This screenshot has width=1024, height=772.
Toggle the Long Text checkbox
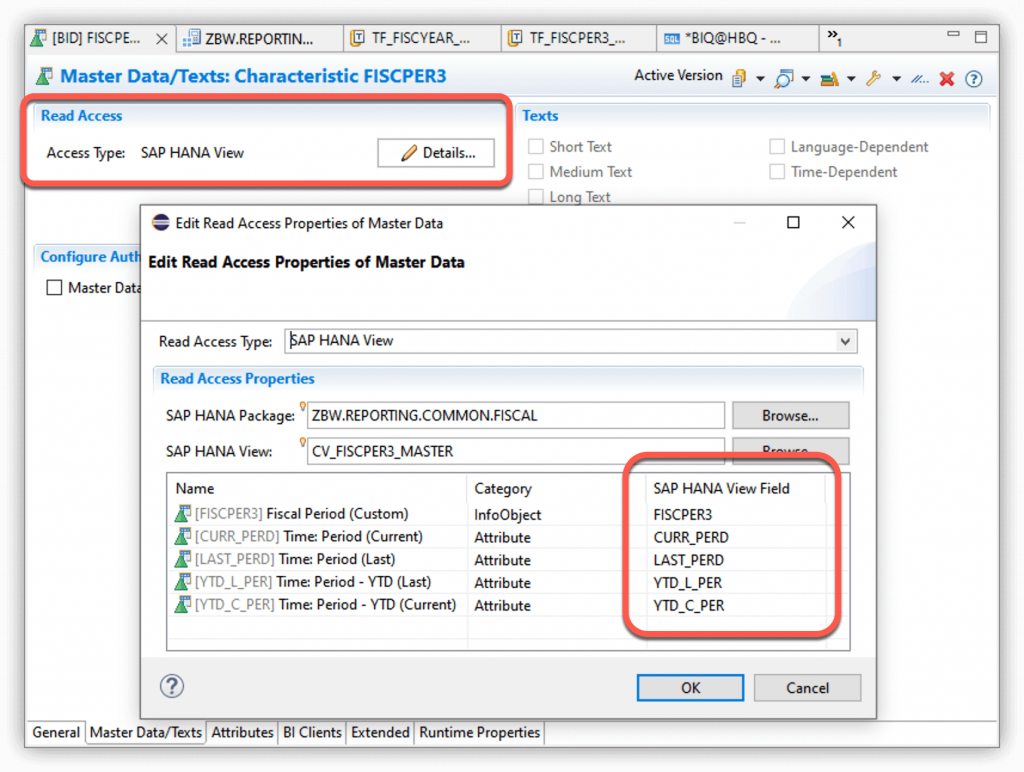[x=536, y=197]
